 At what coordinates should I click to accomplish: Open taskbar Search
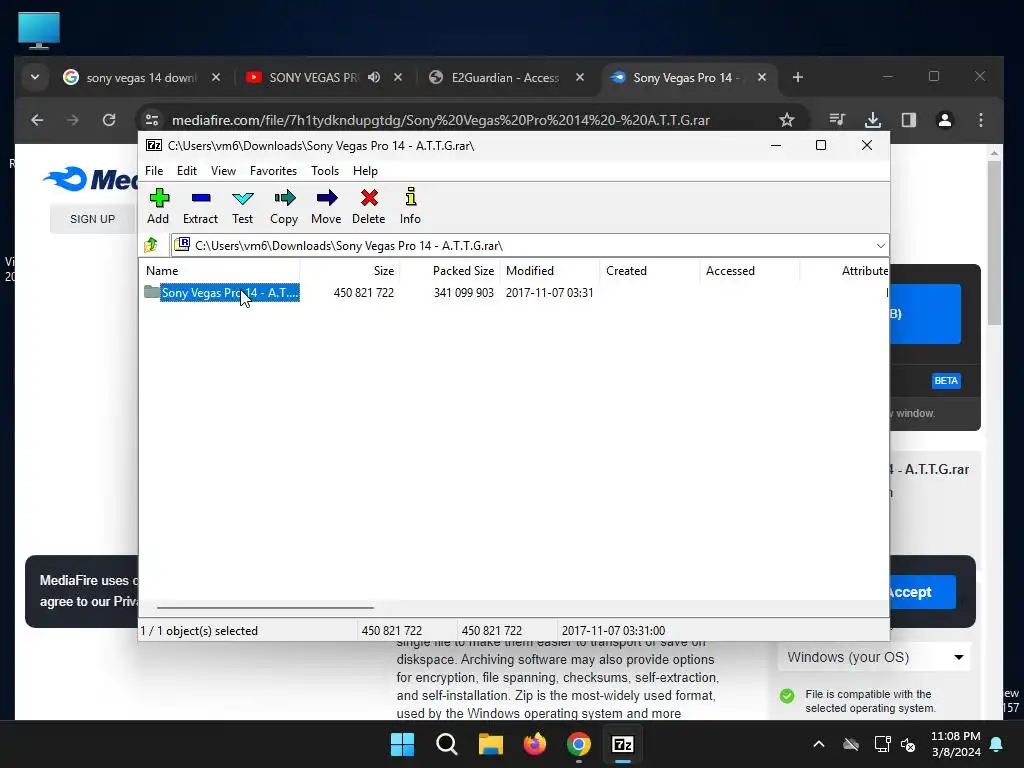click(447, 744)
